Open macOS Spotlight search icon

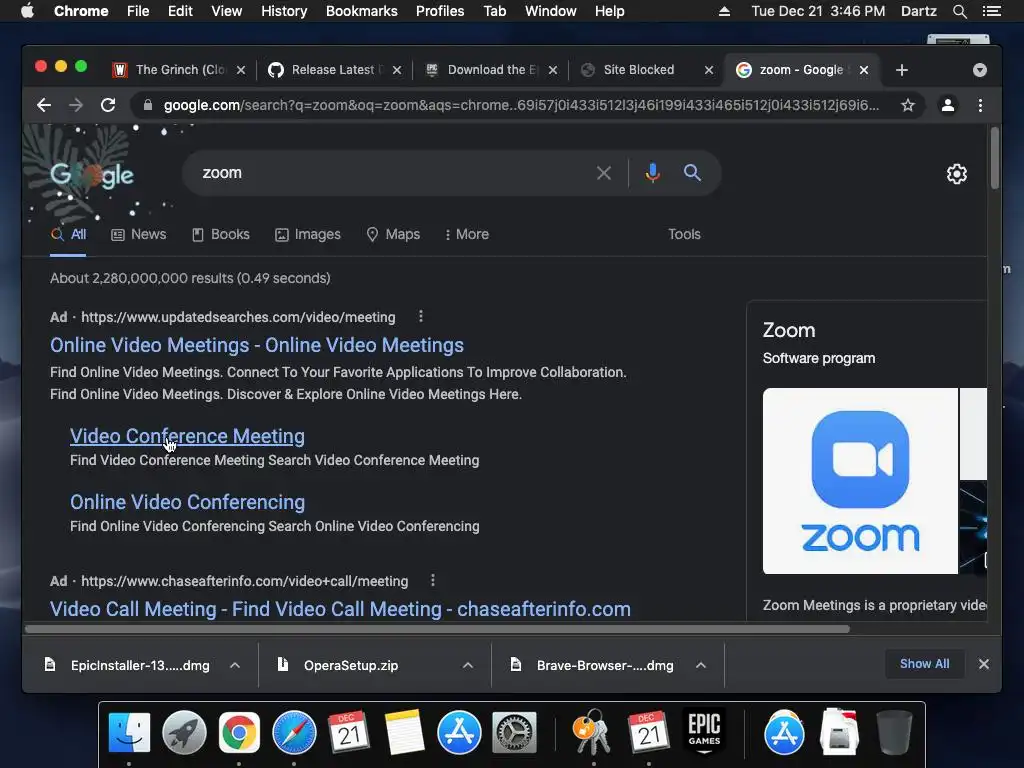959,11
